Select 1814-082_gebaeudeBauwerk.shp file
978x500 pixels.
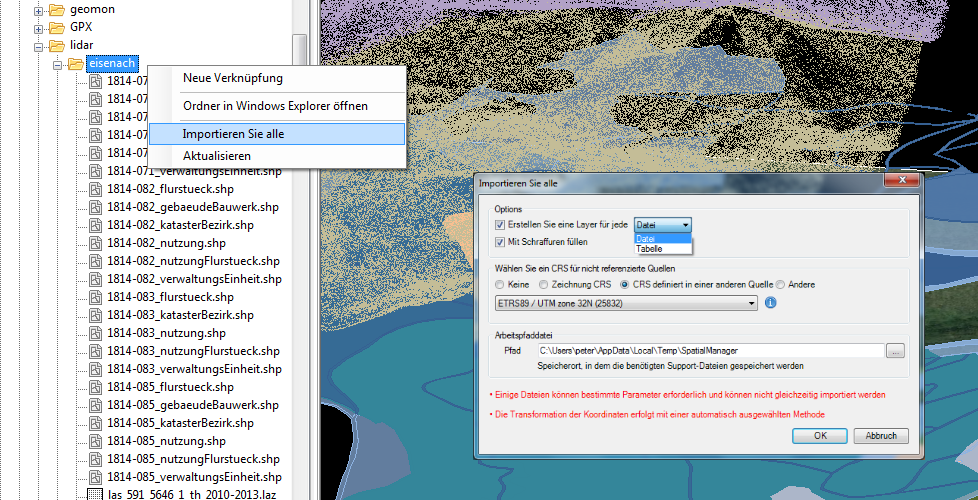[x=193, y=207]
